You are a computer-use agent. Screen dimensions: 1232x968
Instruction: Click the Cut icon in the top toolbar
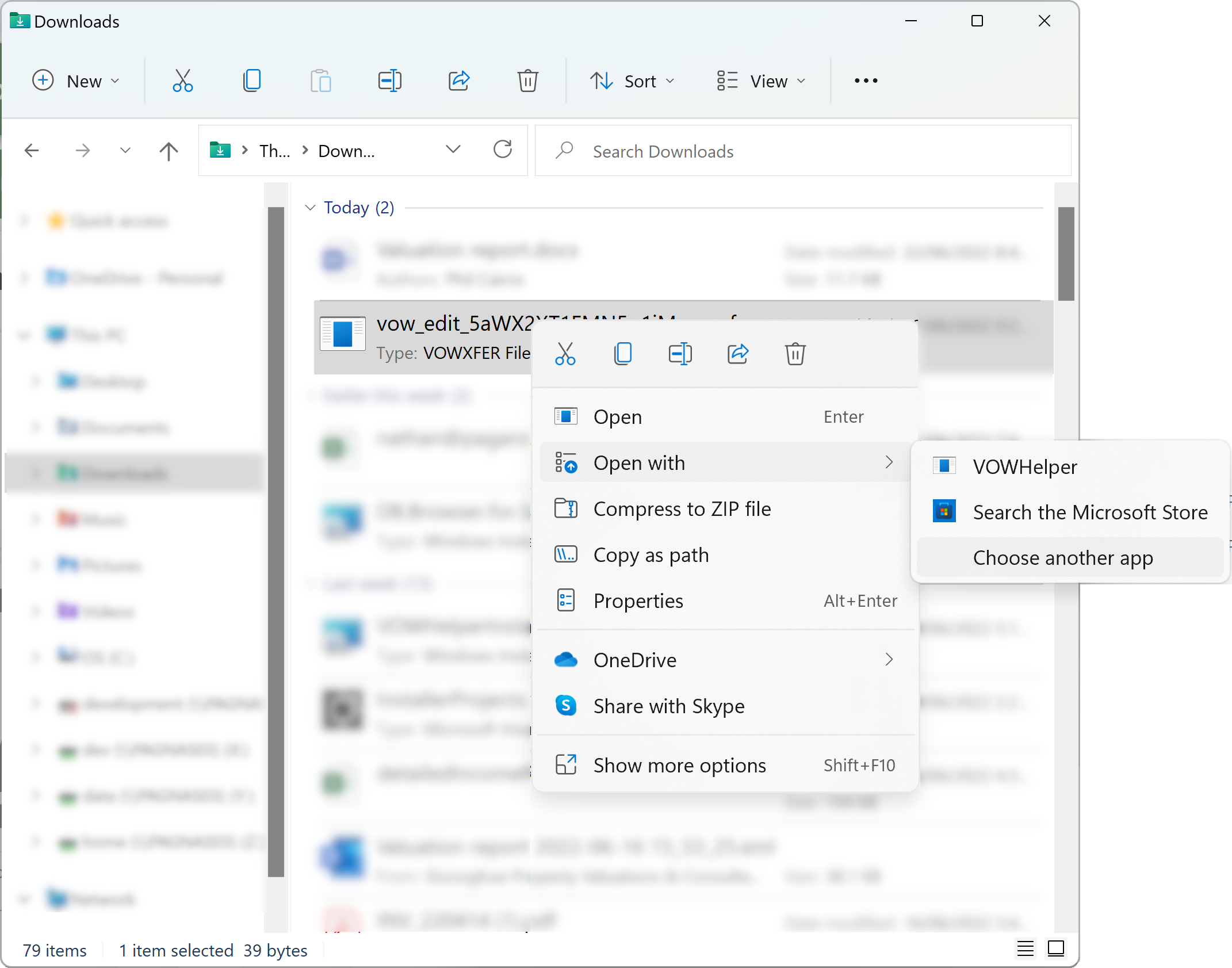(x=182, y=81)
